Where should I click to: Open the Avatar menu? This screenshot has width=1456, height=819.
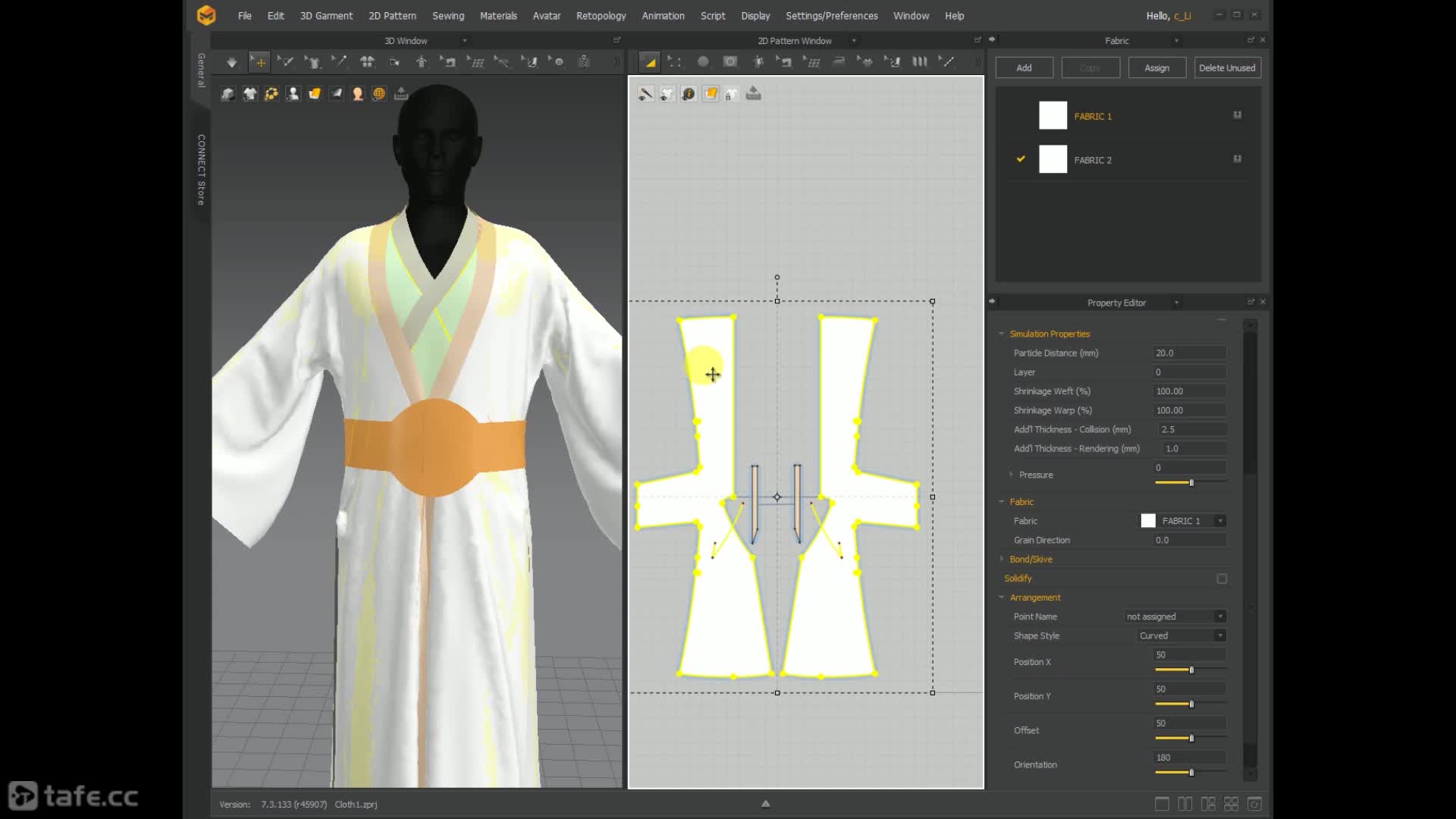tap(547, 16)
